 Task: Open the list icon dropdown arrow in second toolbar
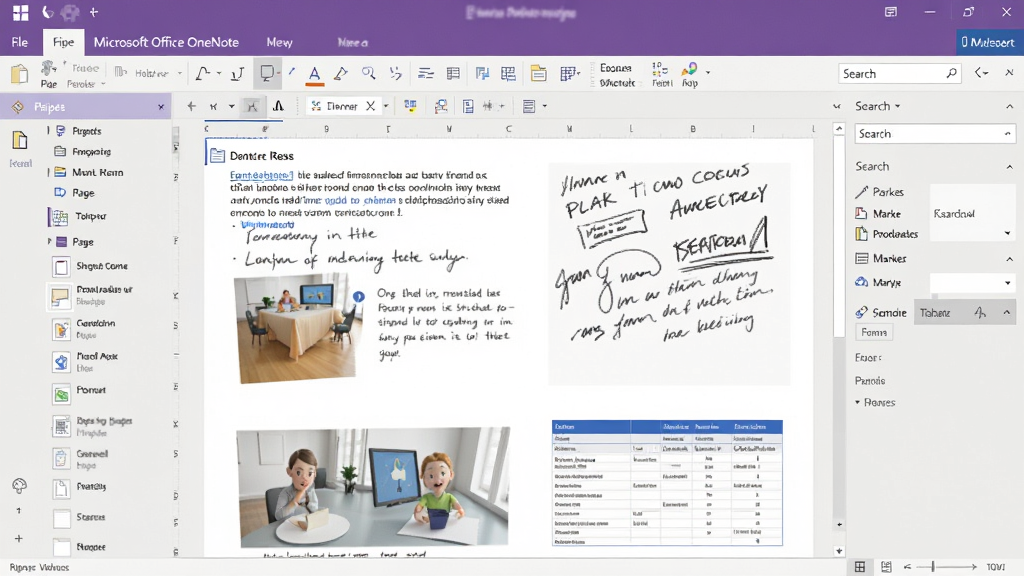545,106
